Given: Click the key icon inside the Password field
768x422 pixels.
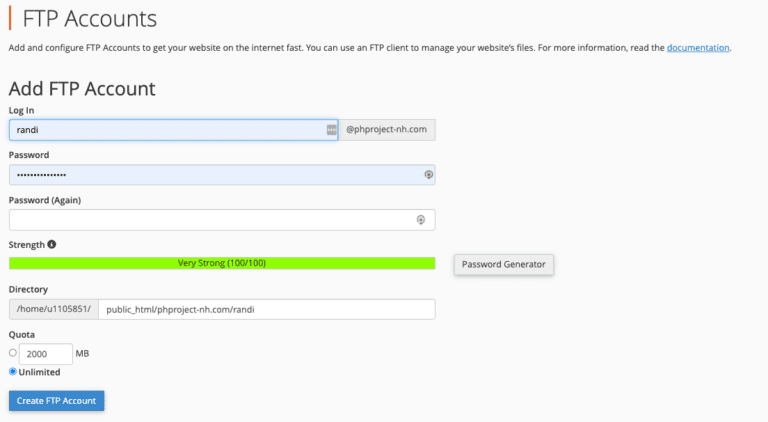Looking at the screenshot, I should pos(429,175).
